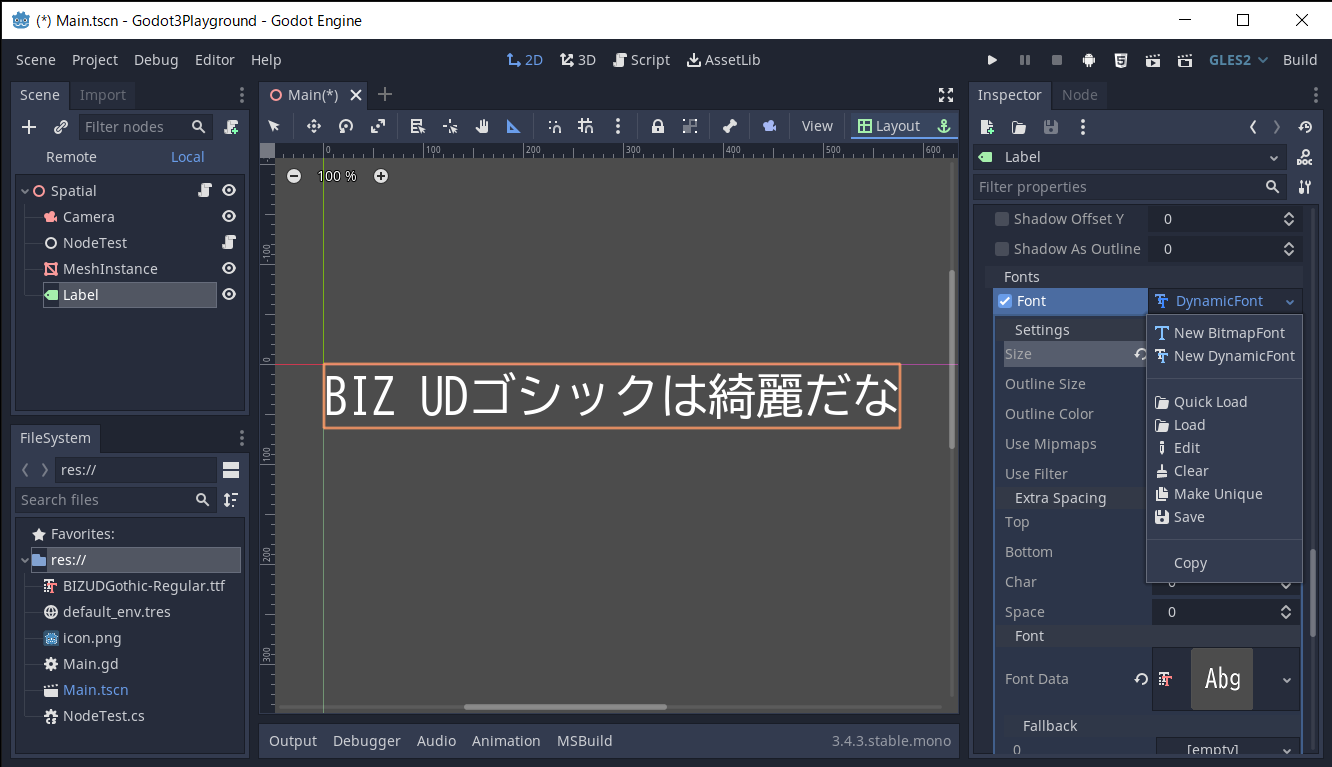Select the Move mode tool in toolbar
The width and height of the screenshot is (1332, 767).
pos(314,126)
